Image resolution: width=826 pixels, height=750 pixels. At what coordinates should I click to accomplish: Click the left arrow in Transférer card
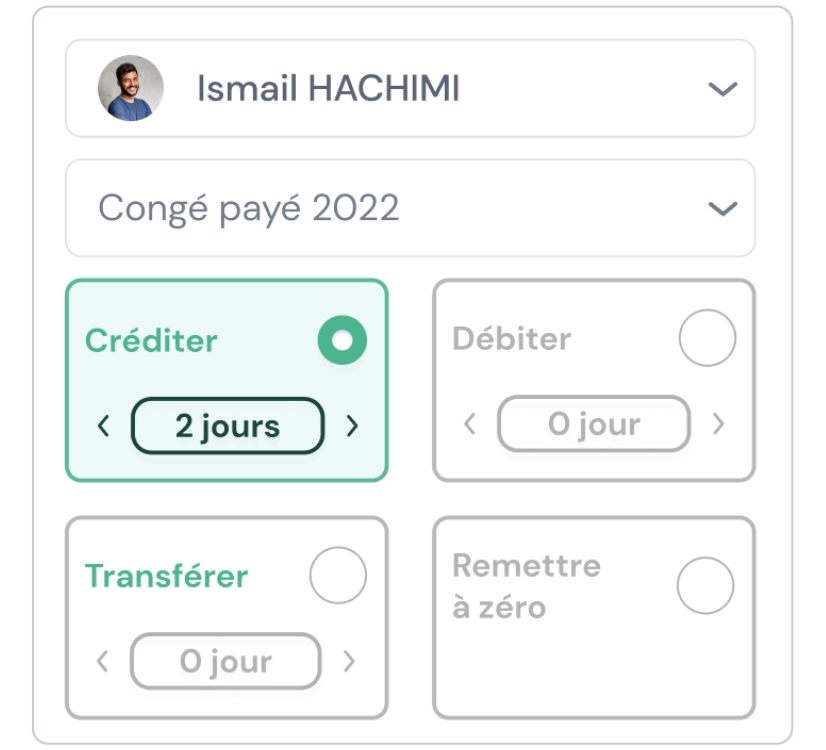(x=103, y=661)
